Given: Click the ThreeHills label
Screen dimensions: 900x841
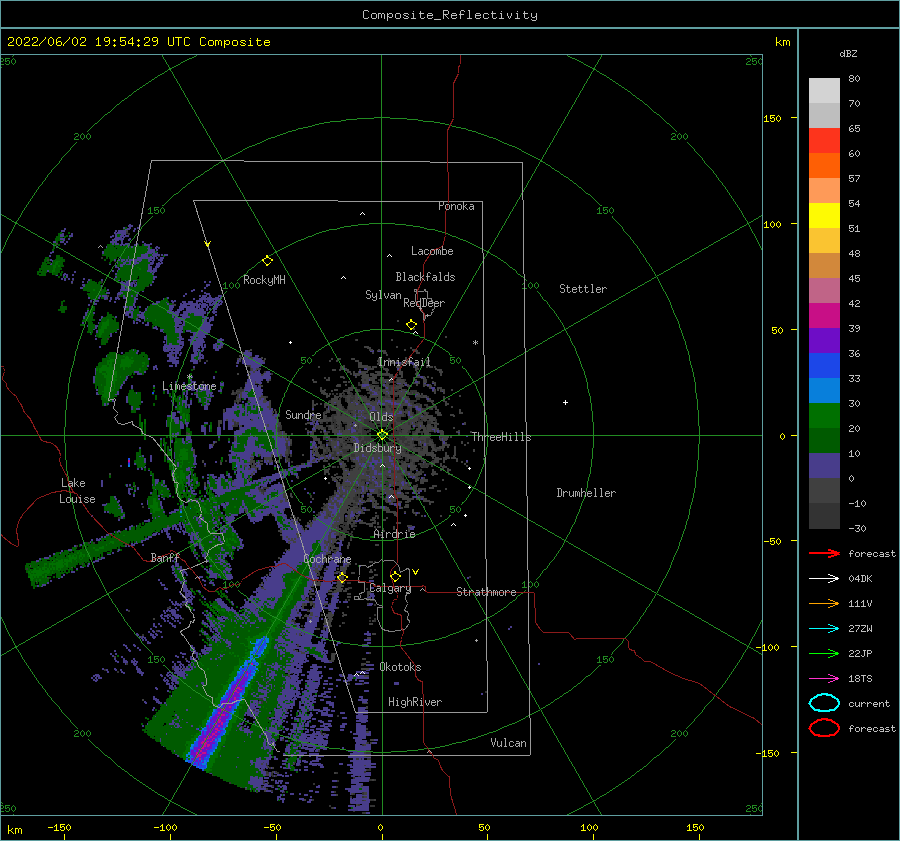Looking at the screenshot, I should pyautogui.click(x=502, y=437).
